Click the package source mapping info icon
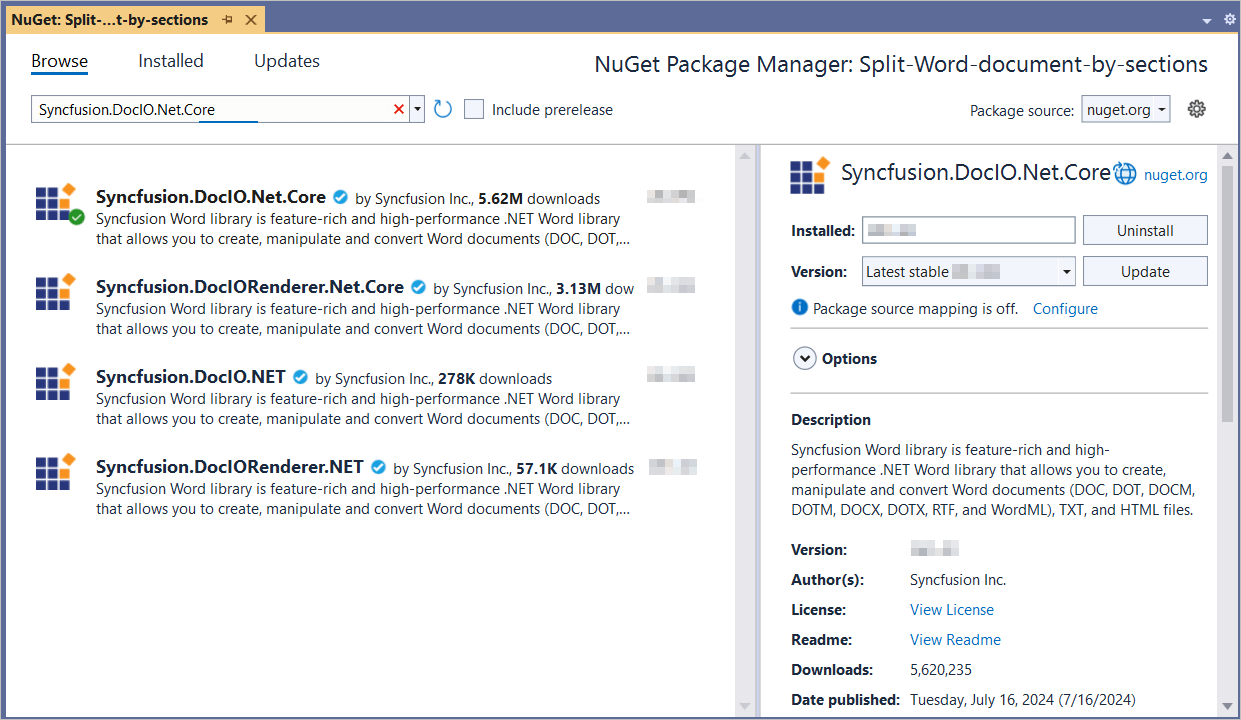Image resolution: width=1241 pixels, height=720 pixels. pyautogui.click(x=799, y=308)
